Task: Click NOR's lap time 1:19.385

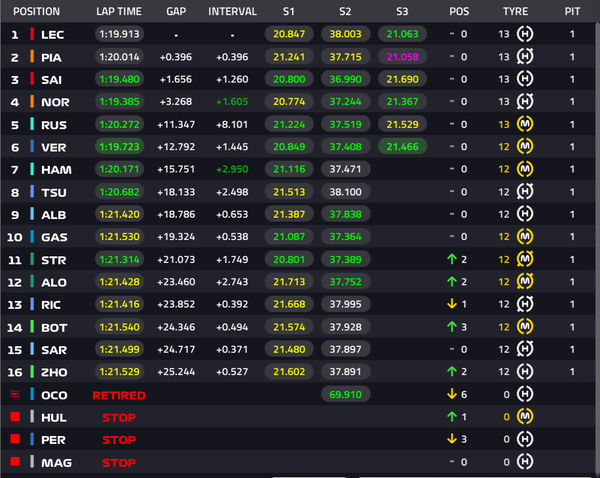Action: [x=119, y=102]
